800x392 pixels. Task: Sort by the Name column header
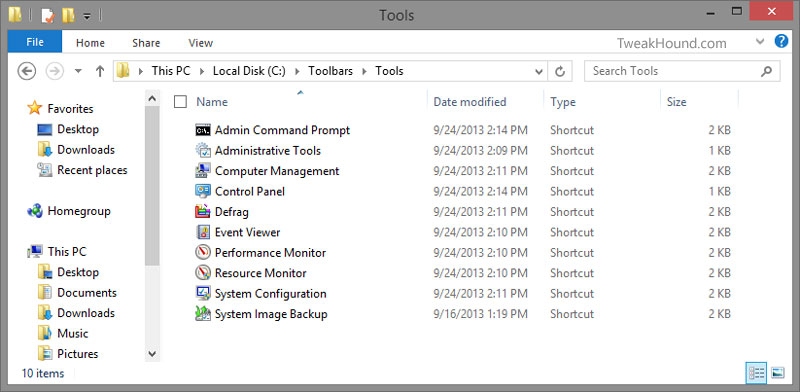212,102
